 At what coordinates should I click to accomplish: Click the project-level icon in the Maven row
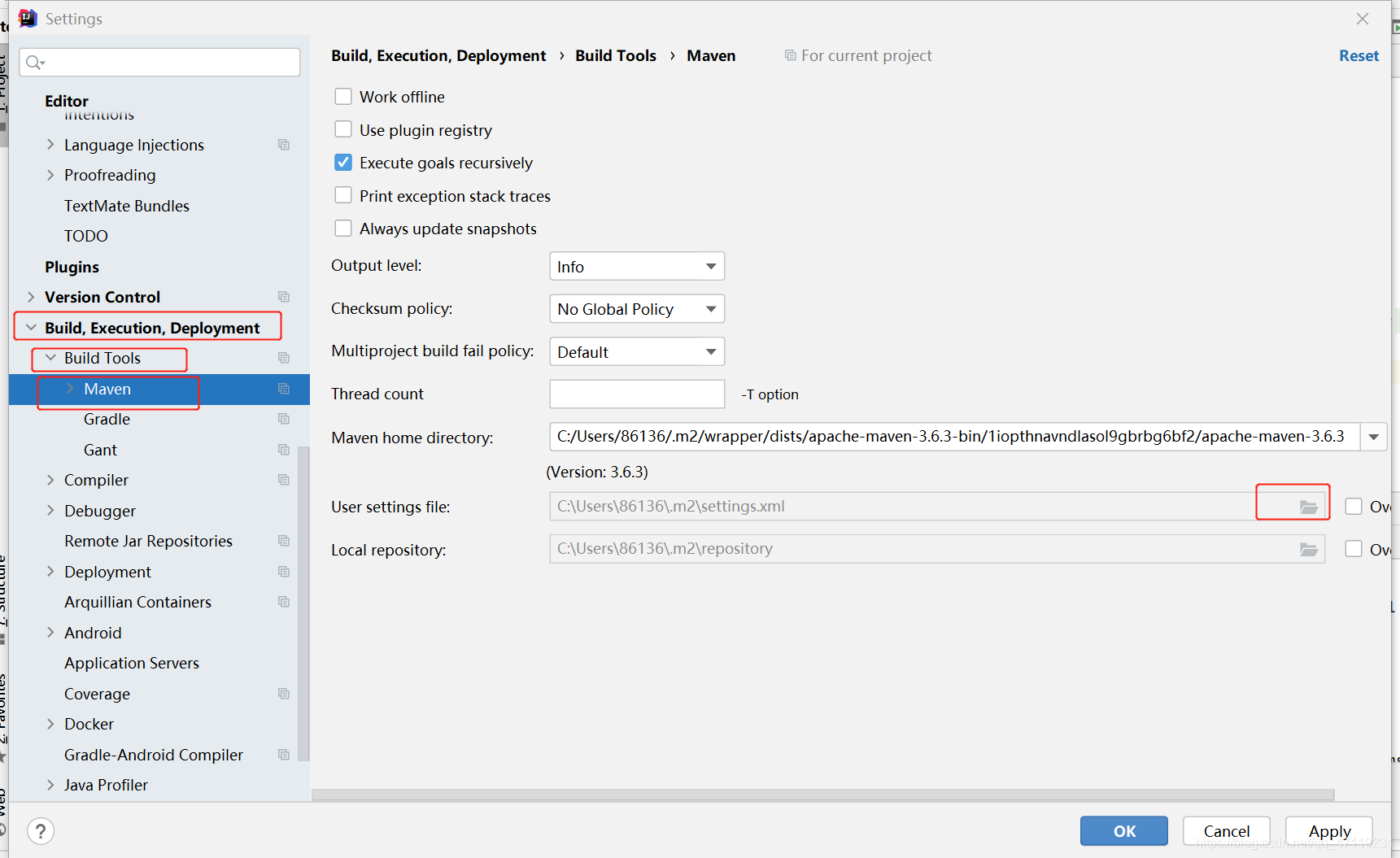pyautogui.click(x=284, y=389)
